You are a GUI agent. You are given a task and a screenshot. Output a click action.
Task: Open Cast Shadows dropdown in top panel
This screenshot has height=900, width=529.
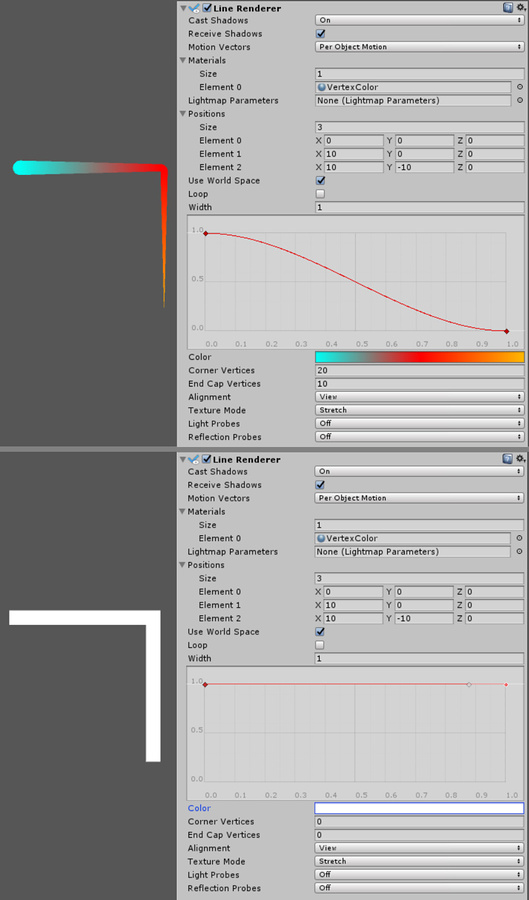(x=419, y=20)
